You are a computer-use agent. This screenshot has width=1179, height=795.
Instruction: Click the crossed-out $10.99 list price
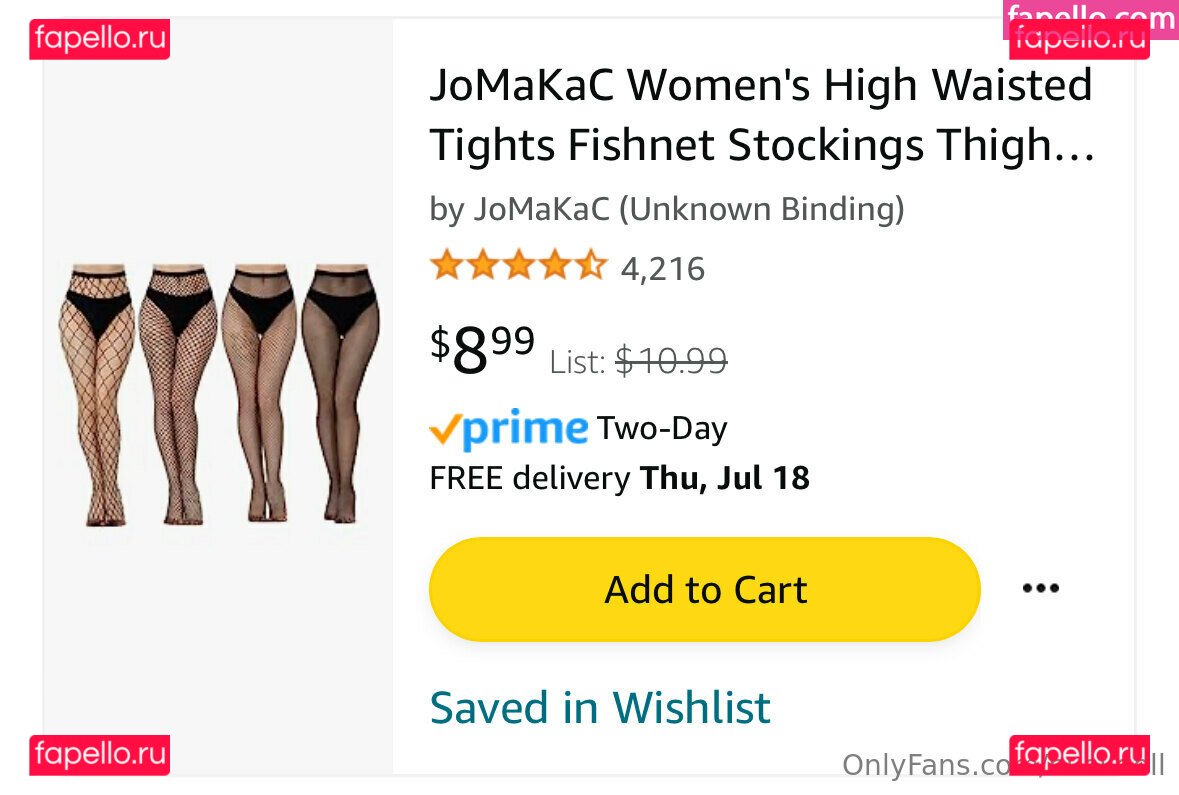(671, 360)
